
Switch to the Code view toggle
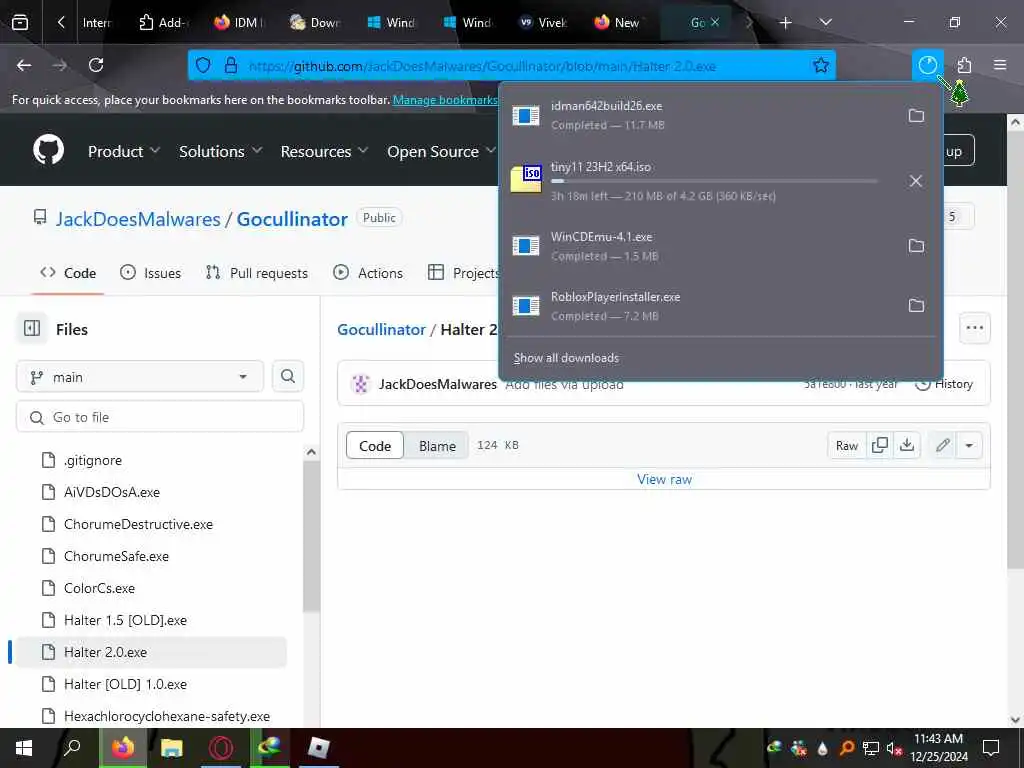375,445
